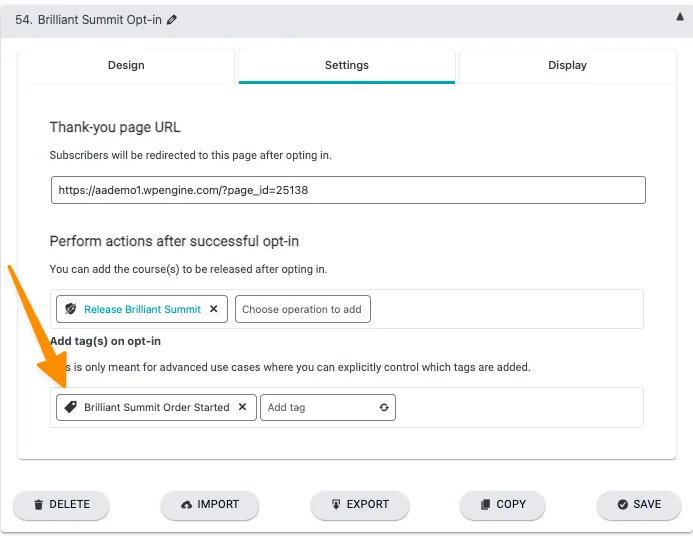Save the opt-in settings

[x=639, y=505]
